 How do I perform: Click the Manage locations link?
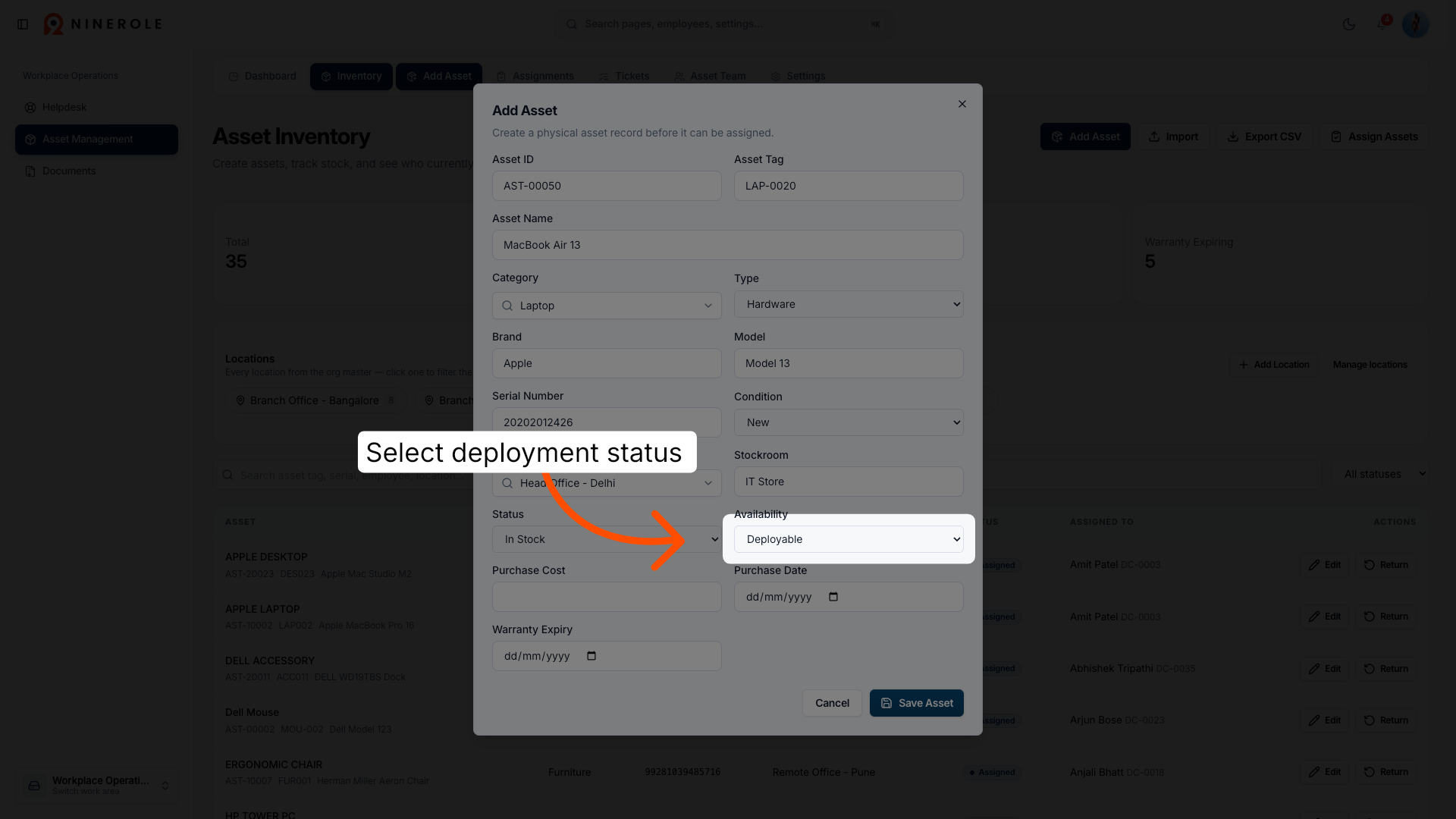(1370, 365)
